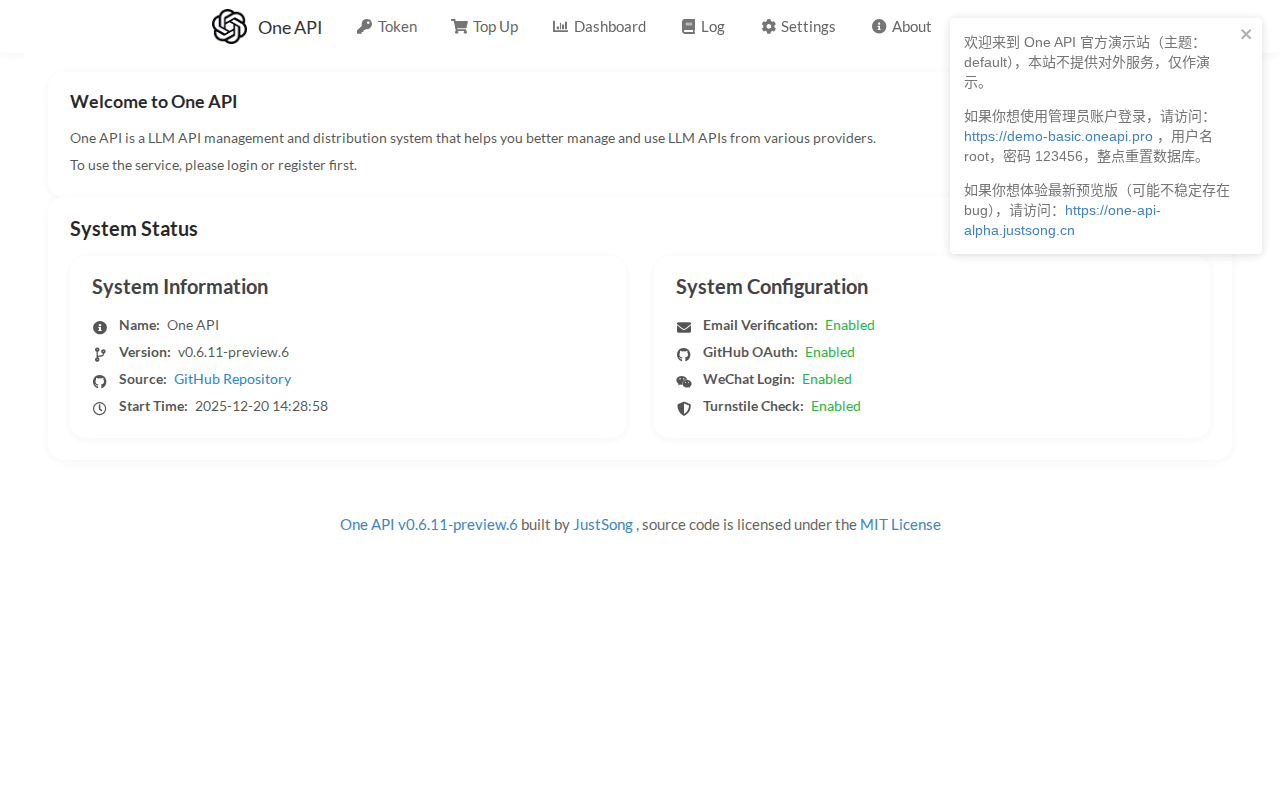Click the envelope icon for Email Verification
The height and width of the screenshot is (800, 1280).
click(x=683, y=325)
